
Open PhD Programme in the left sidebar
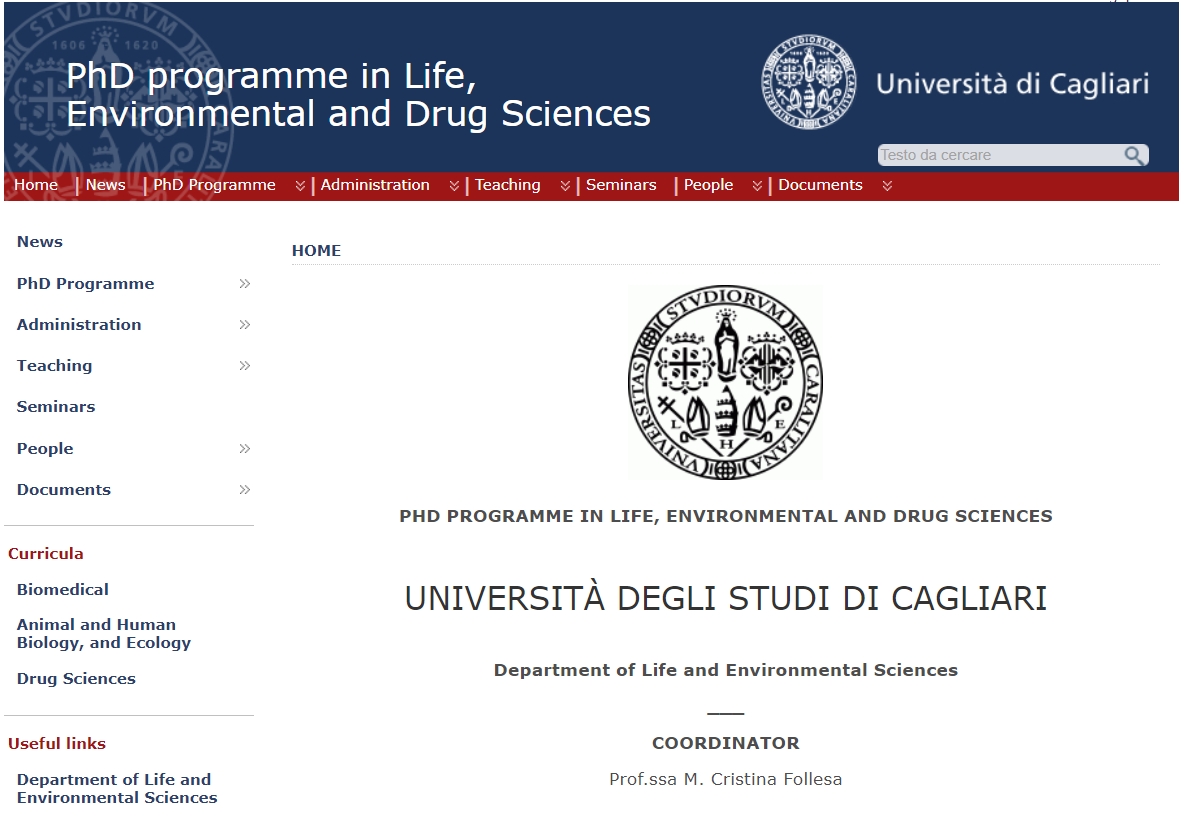tap(85, 284)
